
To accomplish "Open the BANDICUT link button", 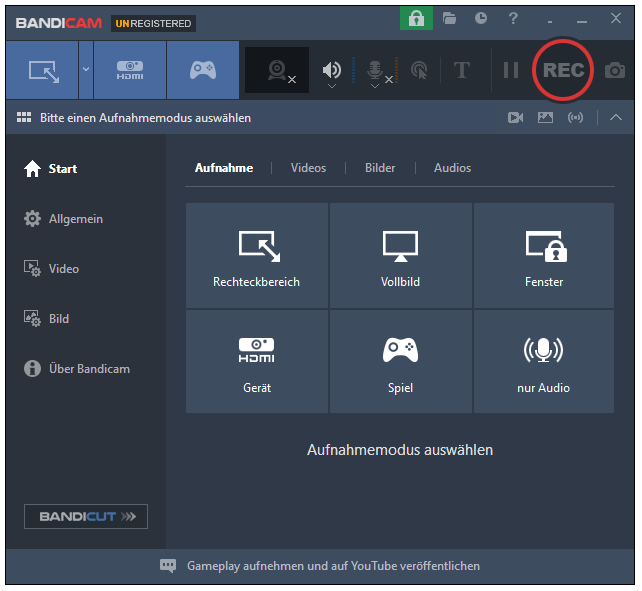I will click(x=86, y=516).
